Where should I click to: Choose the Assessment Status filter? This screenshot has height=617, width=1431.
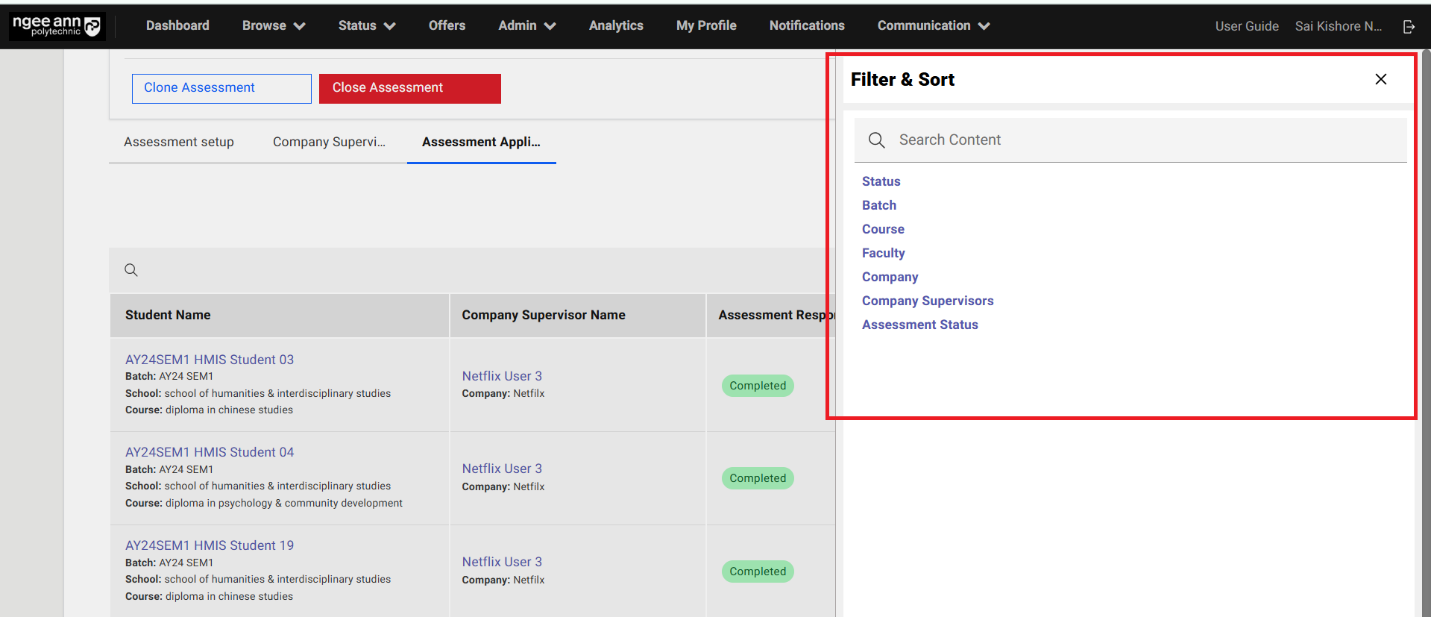[x=920, y=325]
